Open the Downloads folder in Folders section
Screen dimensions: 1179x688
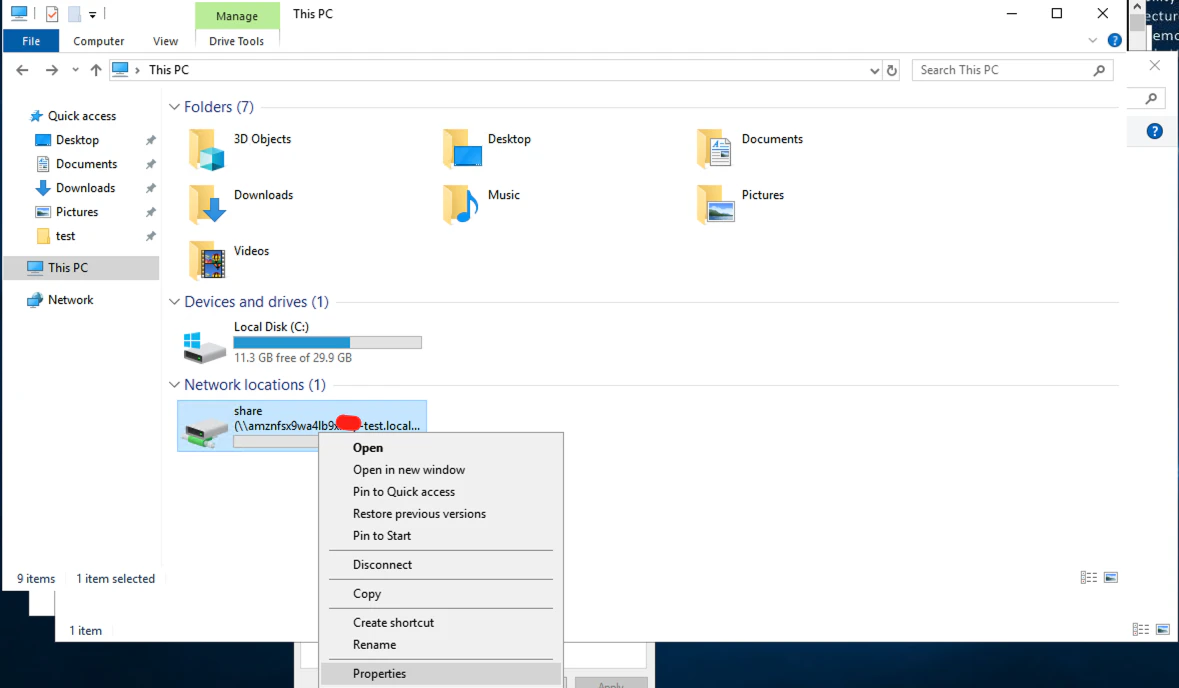pyautogui.click(x=207, y=205)
